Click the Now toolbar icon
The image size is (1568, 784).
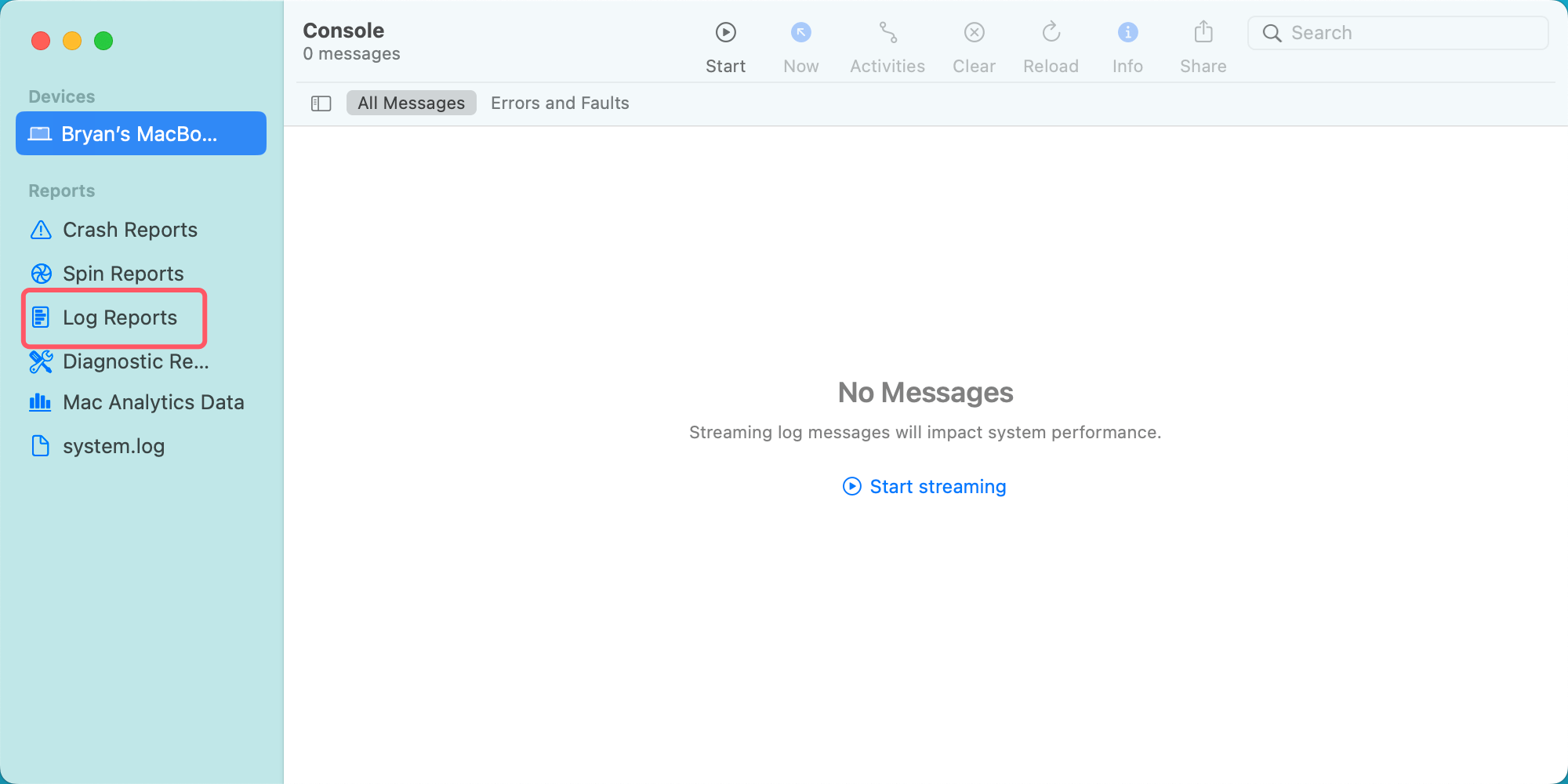pos(800,33)
